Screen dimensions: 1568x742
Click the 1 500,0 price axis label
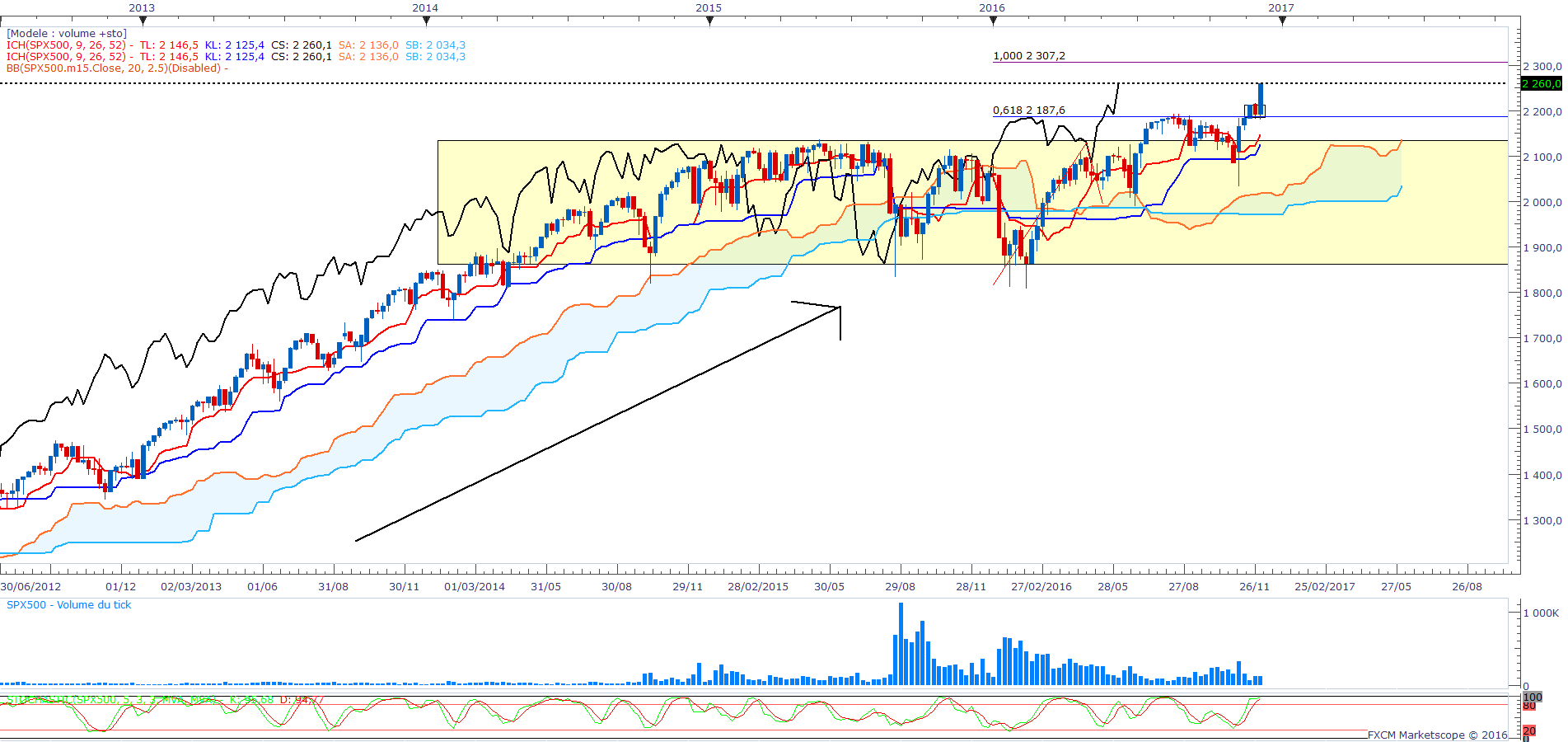[x=1542, y=430]
